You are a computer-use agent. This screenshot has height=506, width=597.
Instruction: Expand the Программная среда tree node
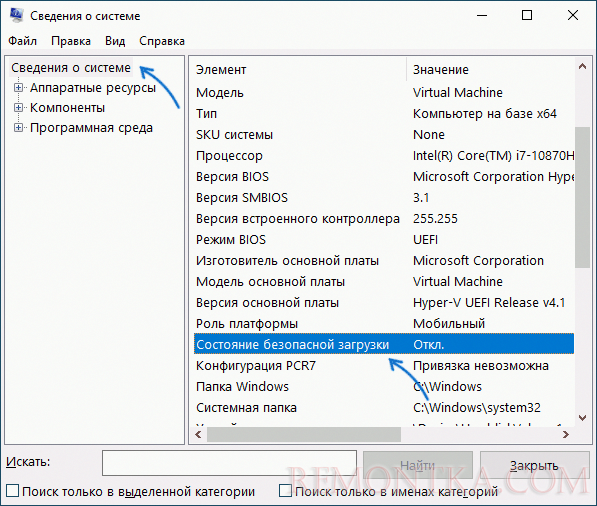click(18, 128)
